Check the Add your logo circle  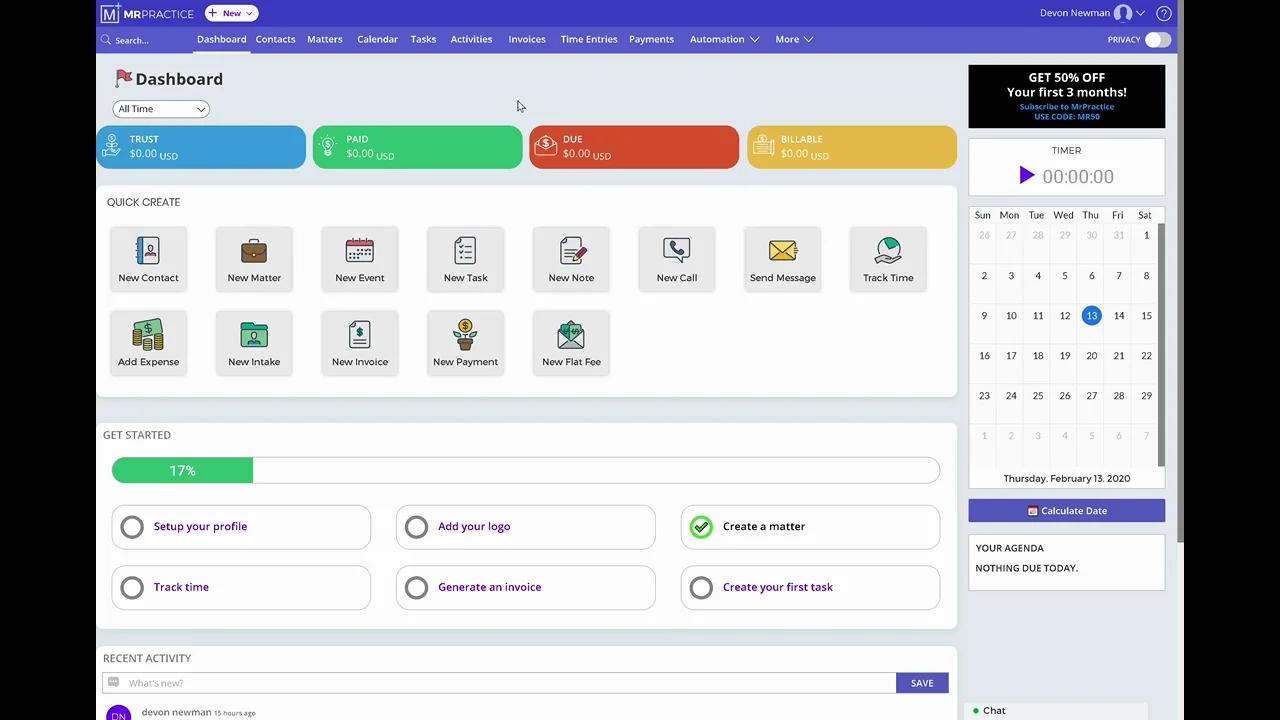(x=416, y=527)
